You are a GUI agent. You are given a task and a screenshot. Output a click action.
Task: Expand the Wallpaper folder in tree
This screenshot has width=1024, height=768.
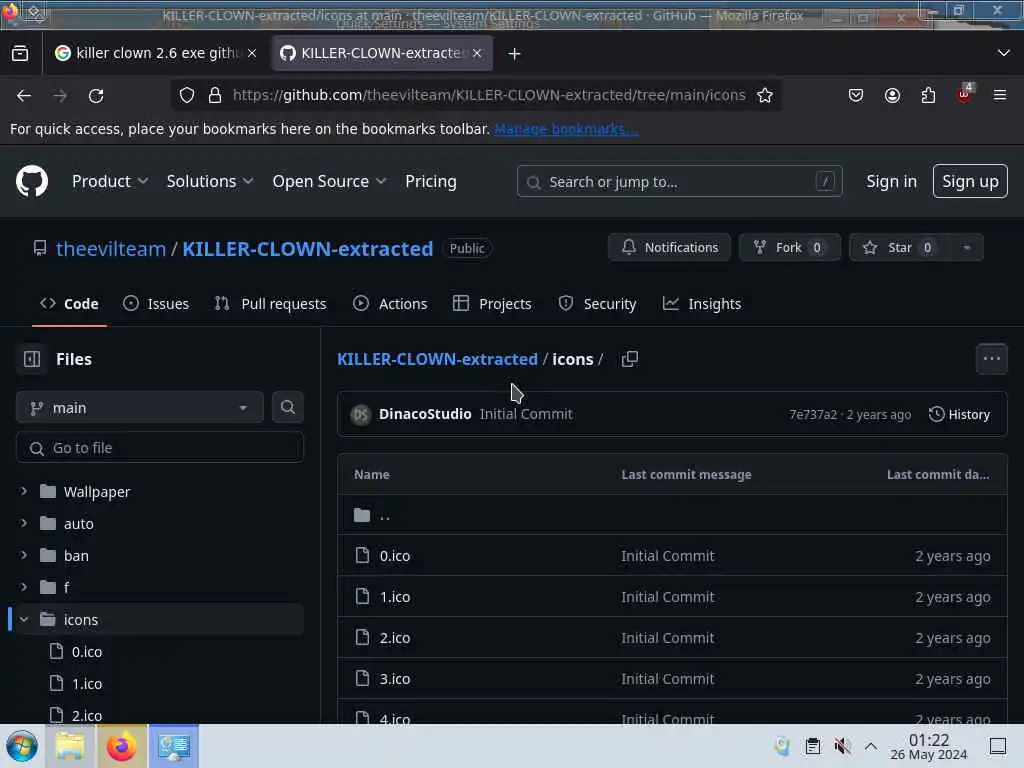tap(24, 491)
